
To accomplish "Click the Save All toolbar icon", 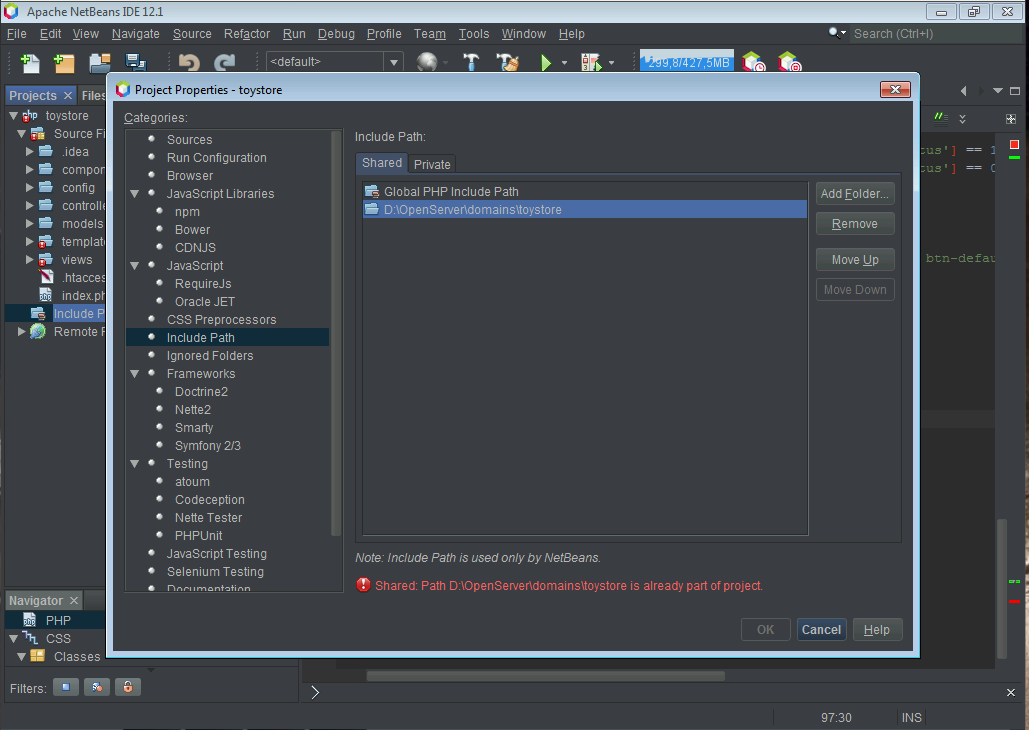I will 136,62.
